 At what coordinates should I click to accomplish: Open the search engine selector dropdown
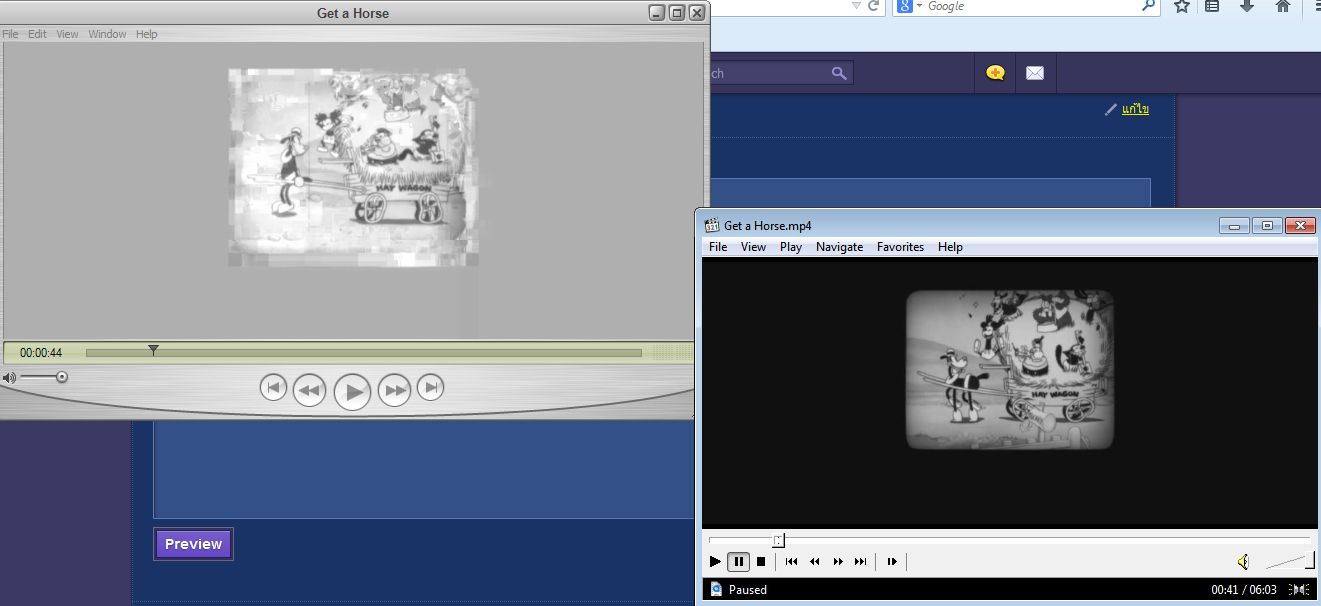[908, 6]
